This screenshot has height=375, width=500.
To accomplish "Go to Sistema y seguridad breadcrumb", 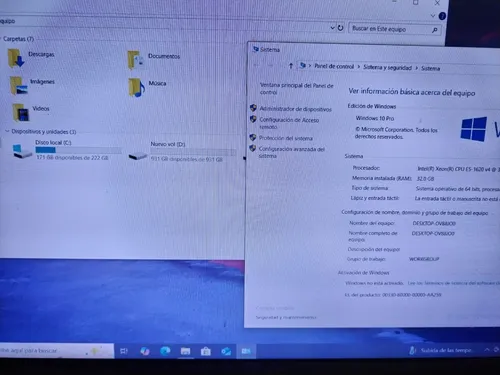I will (x=387, y=67).
